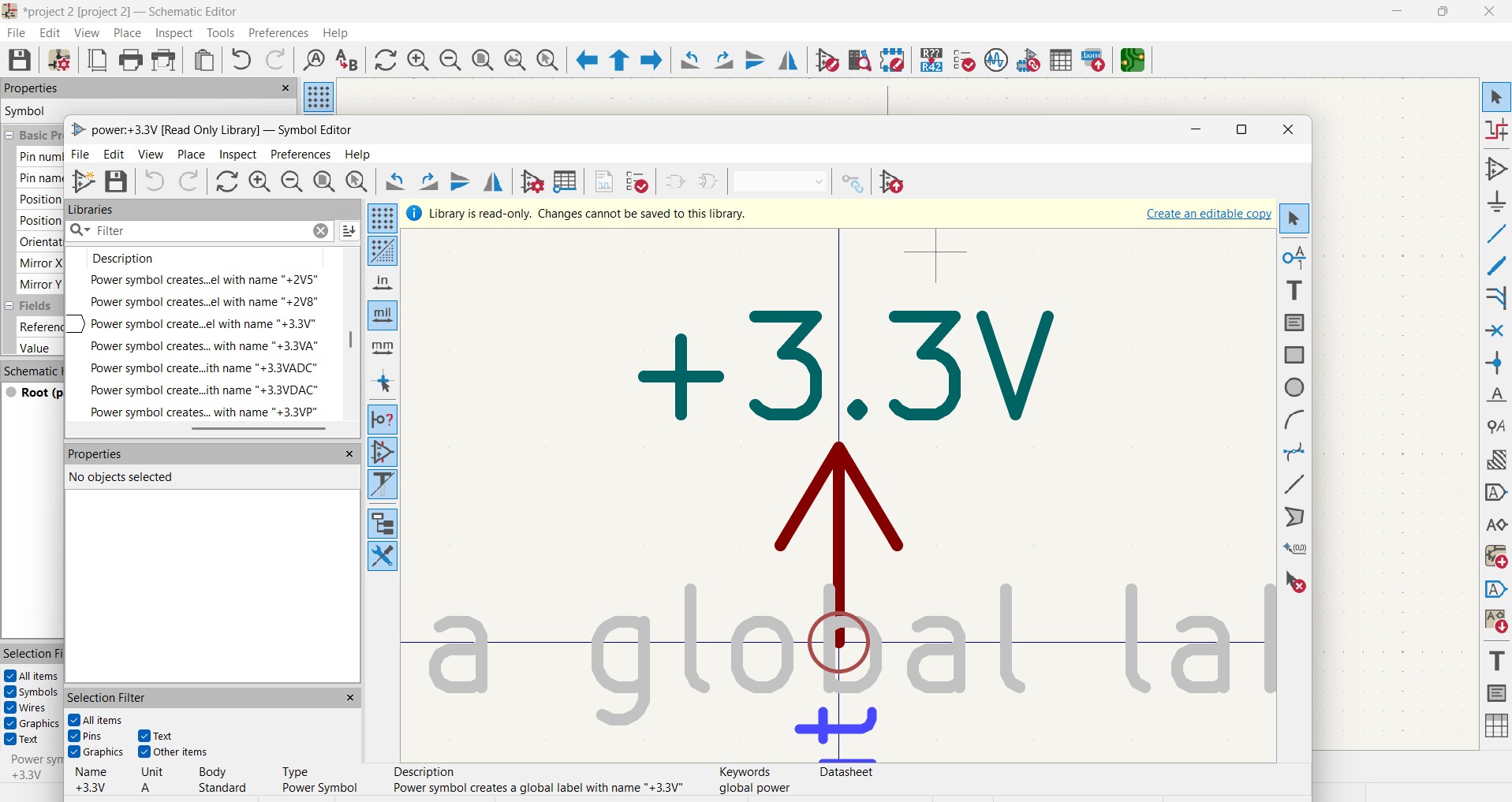Click Print icon in Schematic Editor toolbar
Screen dimensions: 1512x802
click(131, 60)
